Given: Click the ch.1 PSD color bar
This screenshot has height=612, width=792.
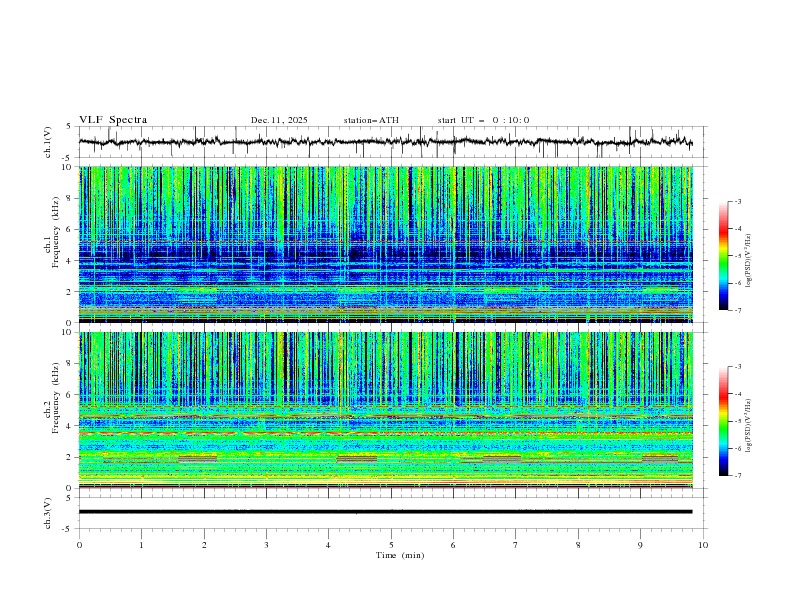Looking at the screenshot, I should click(723, 255).
